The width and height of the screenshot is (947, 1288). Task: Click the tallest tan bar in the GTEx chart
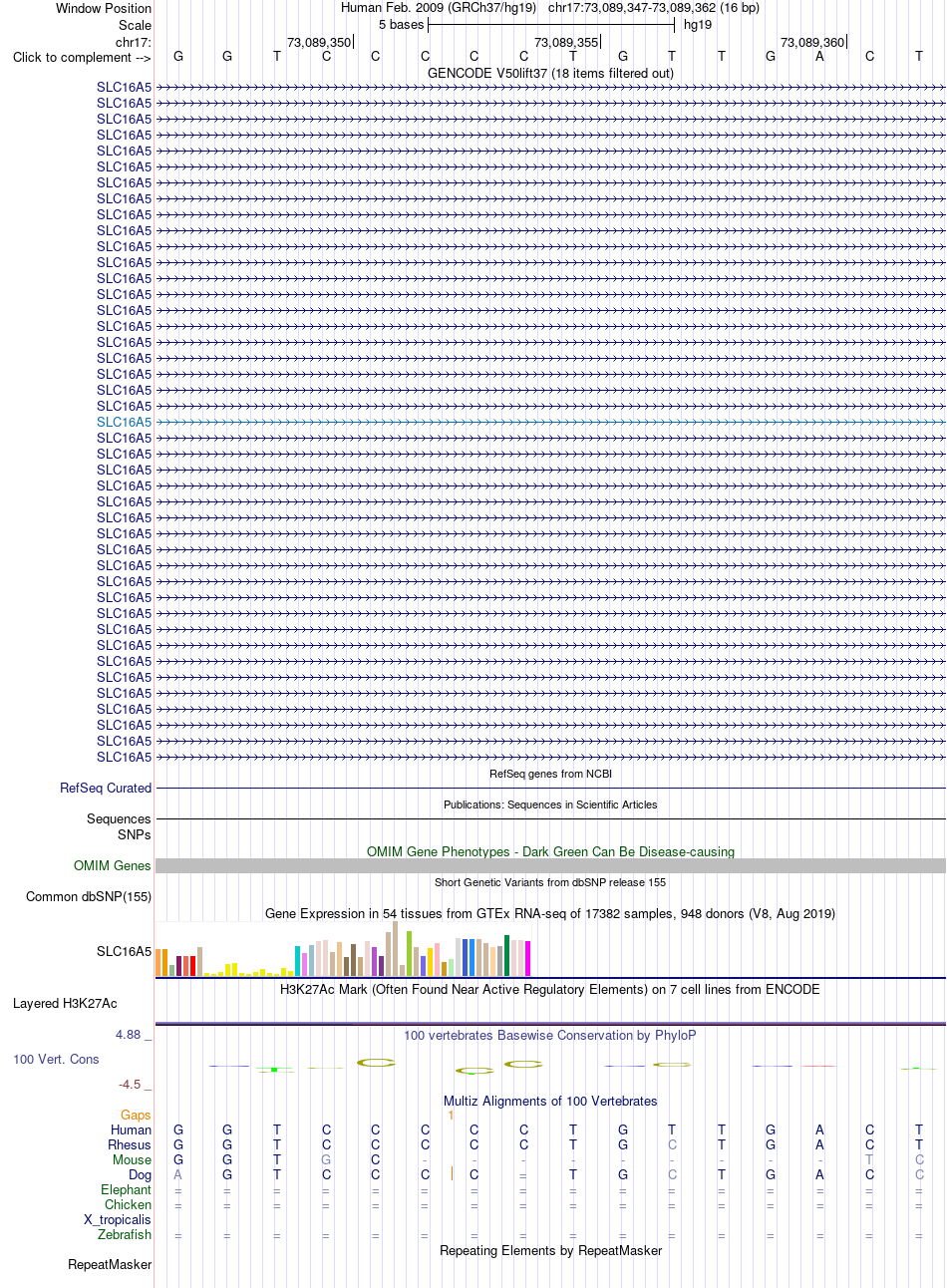pyautogui.click(x=396, y=949)
